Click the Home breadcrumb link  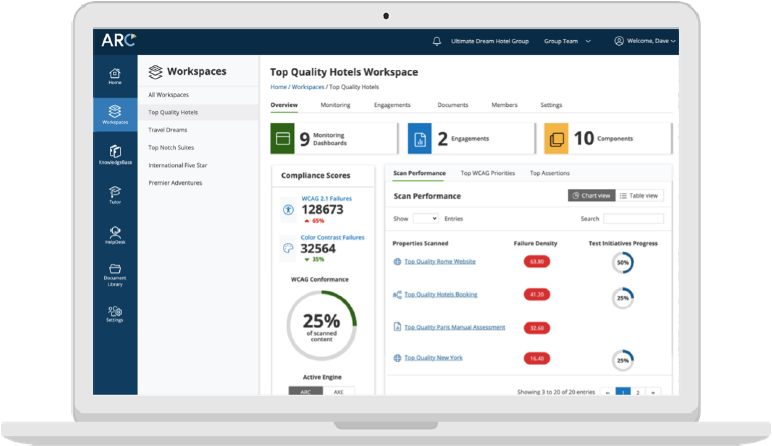pyautogui.click(x=278, y=87)
